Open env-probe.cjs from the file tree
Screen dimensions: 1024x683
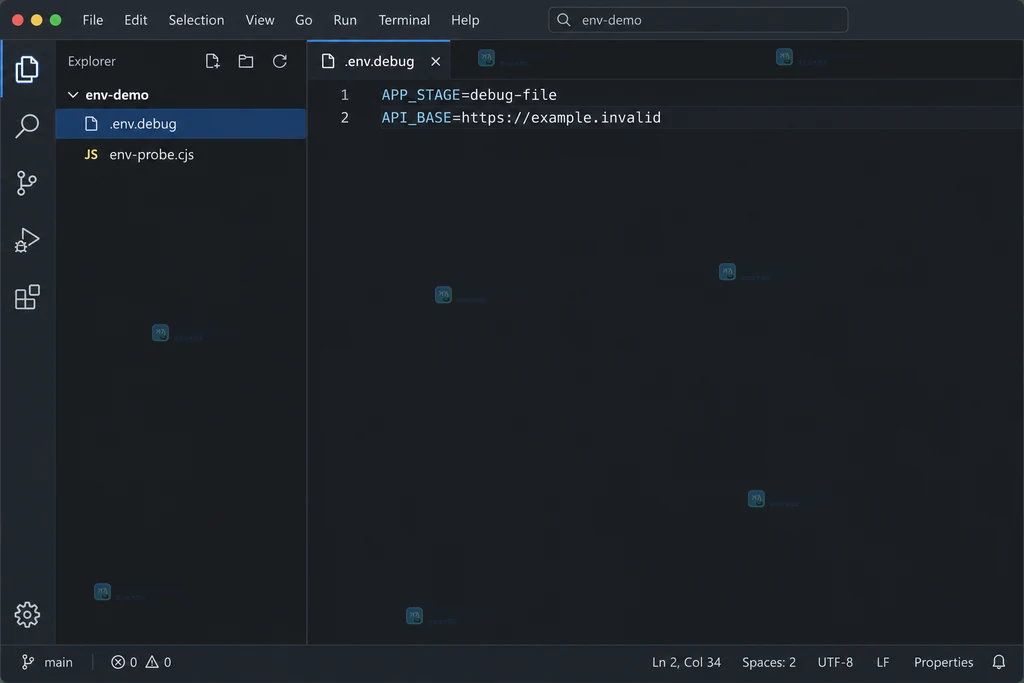pyautogui.click(x=181, y=154)
